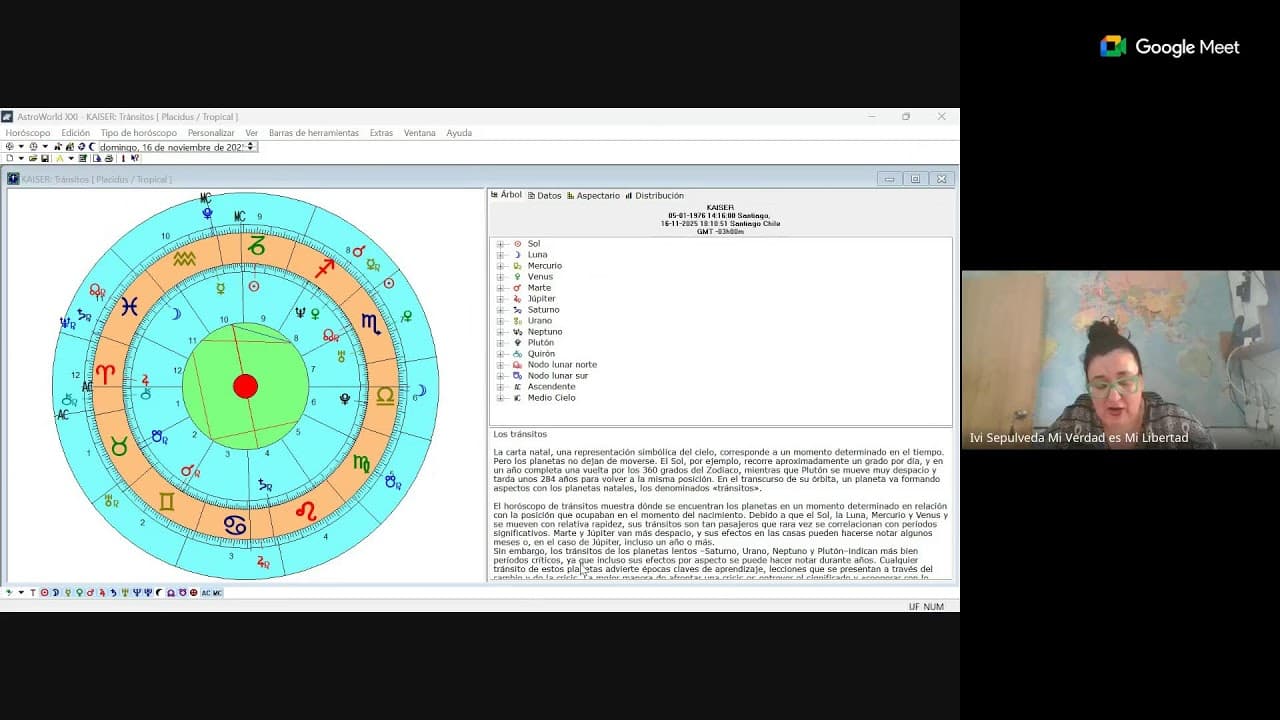The height and width of the screenshot is (720, 1280).
Task: Click the context help question icon
Action: click(135, 158)
